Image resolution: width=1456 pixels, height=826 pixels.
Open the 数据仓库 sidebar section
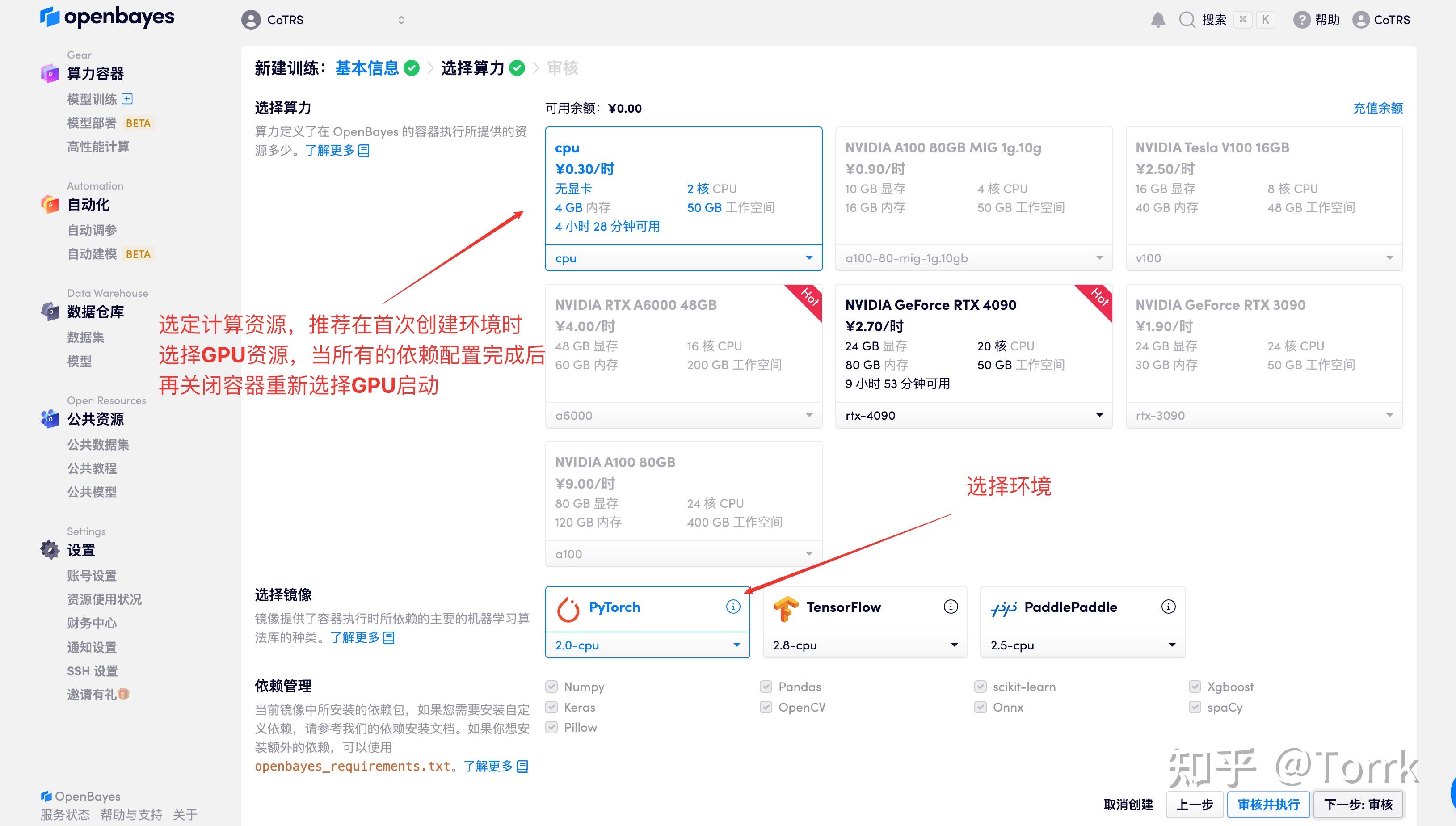94,312
